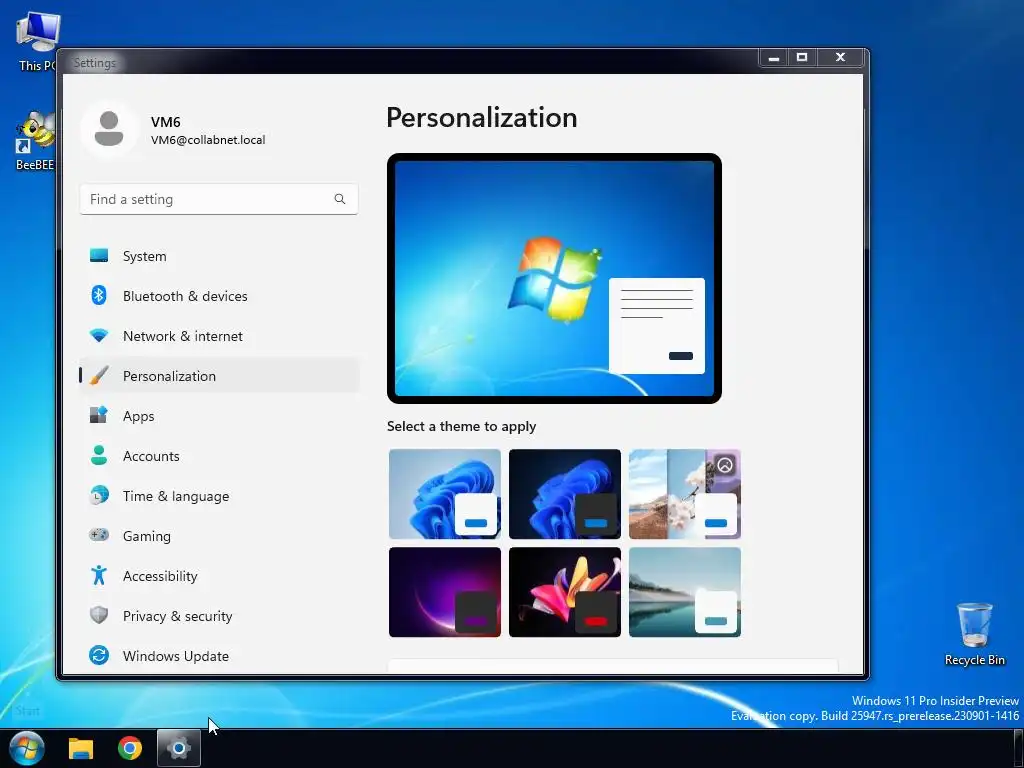Apply the Windows spotlight collage theme
The image size is (1024, 768).
[x=684, y=494]
